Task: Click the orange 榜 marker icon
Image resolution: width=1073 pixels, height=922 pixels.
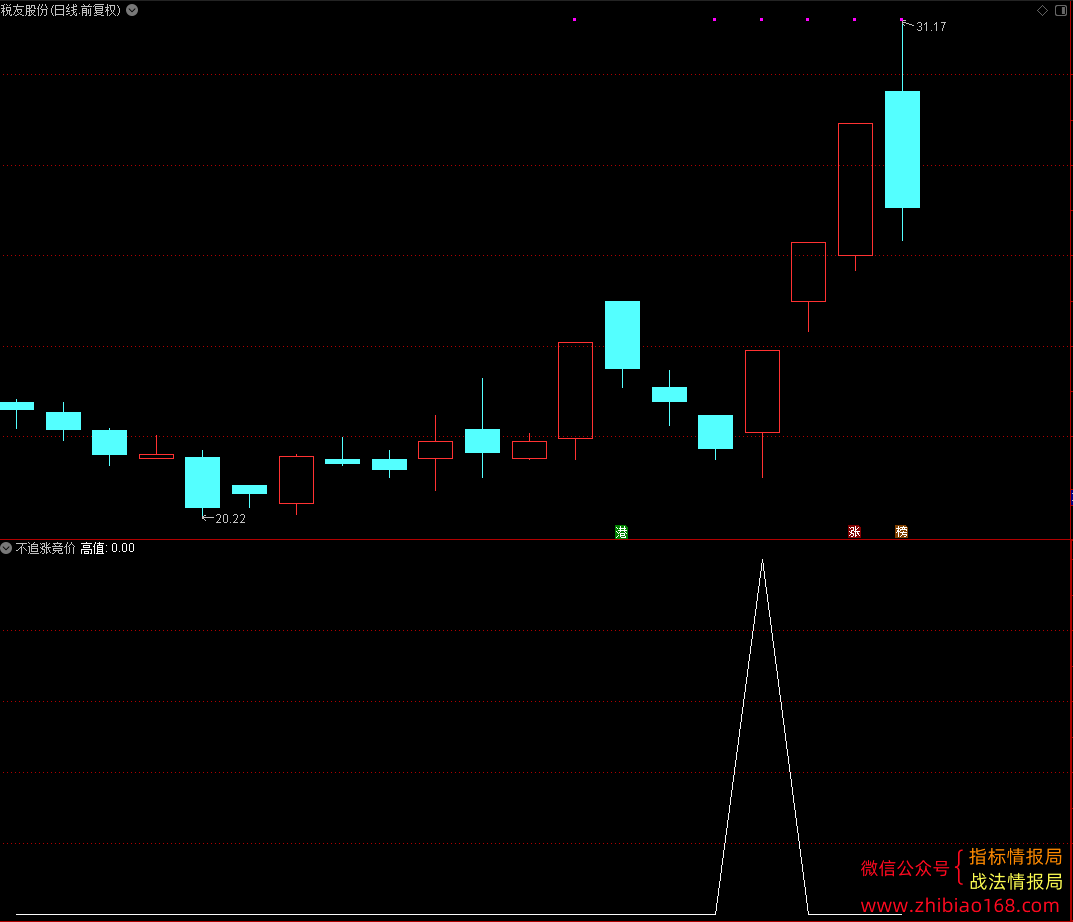Action: (901, 532)
